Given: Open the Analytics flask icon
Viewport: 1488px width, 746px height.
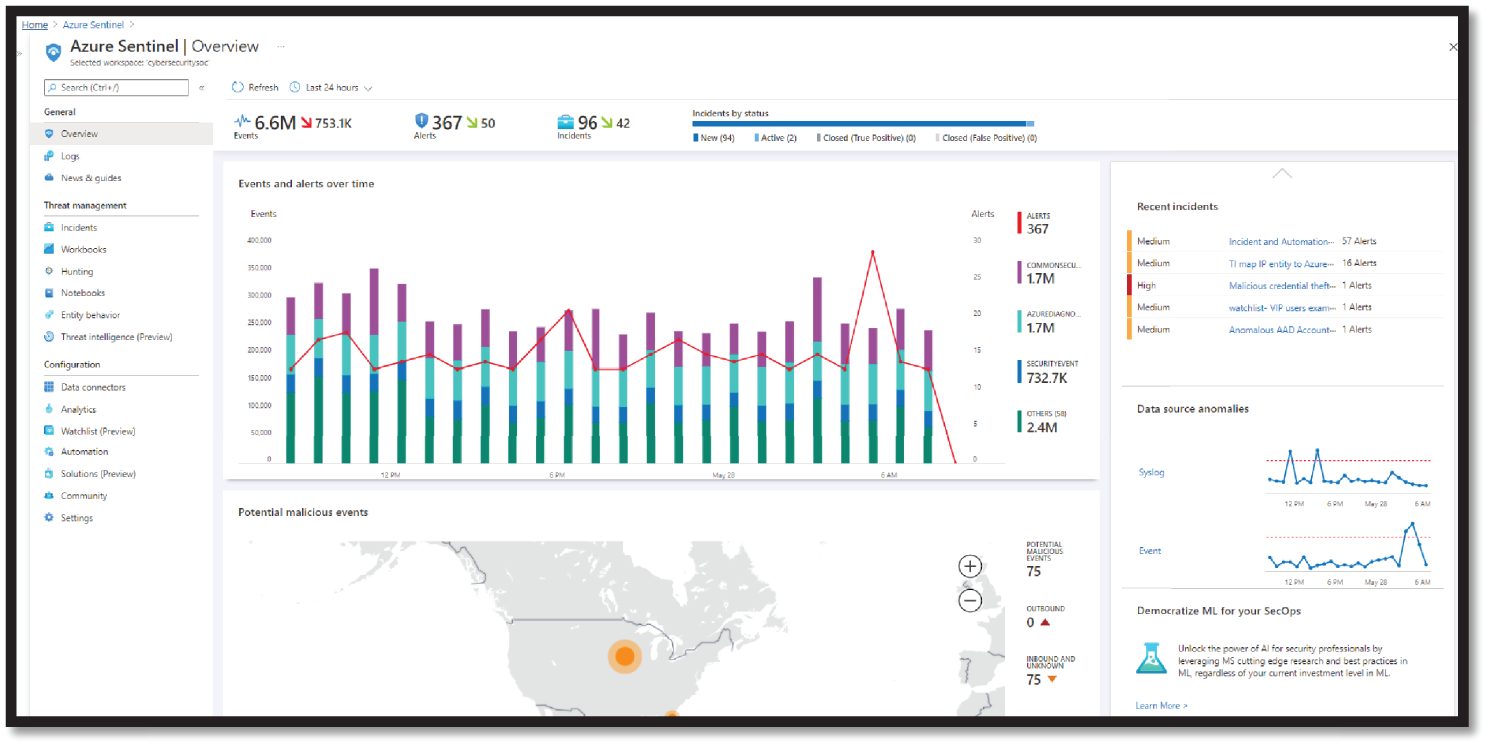Looking at the screenshot, I should pyautogui.click(x=49, y=409).
